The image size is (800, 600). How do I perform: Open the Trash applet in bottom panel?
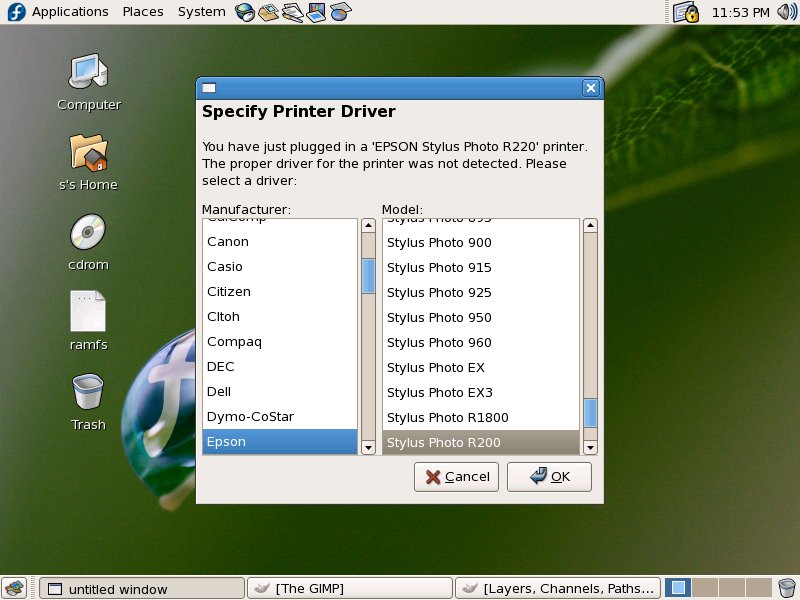tap(787, 588)
